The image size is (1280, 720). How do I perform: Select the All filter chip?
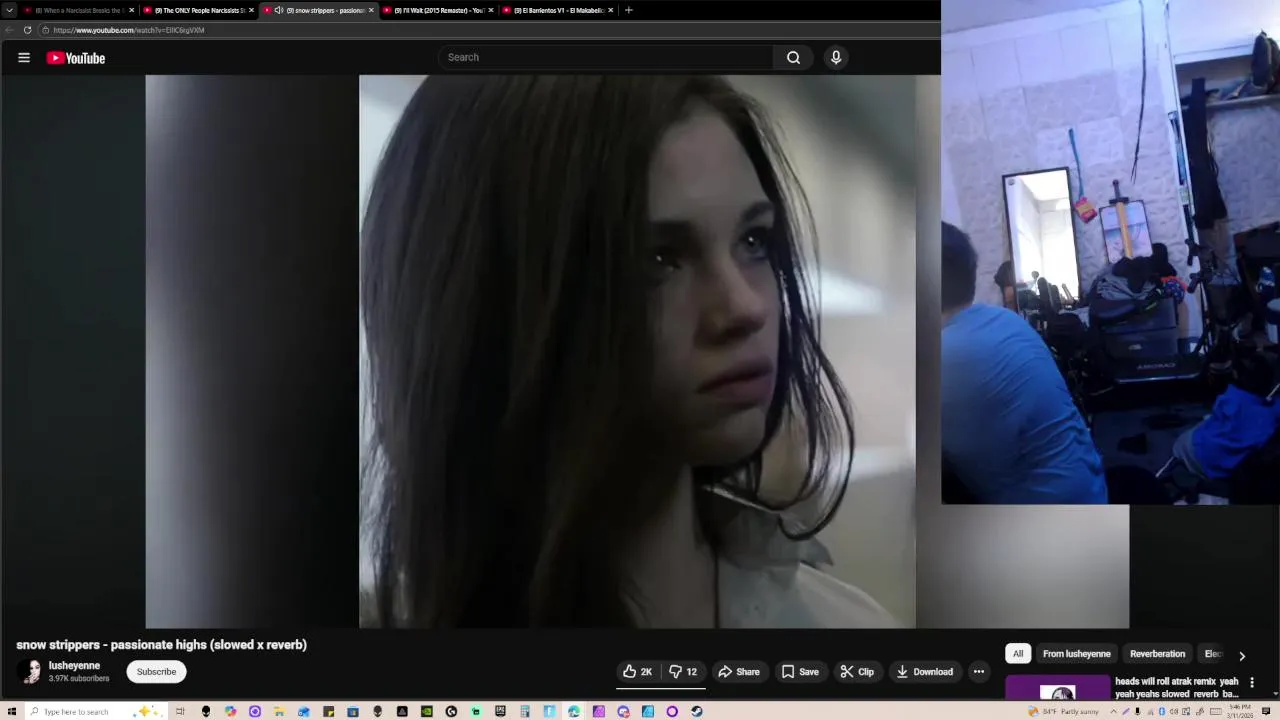click(x=1018, y=654)
